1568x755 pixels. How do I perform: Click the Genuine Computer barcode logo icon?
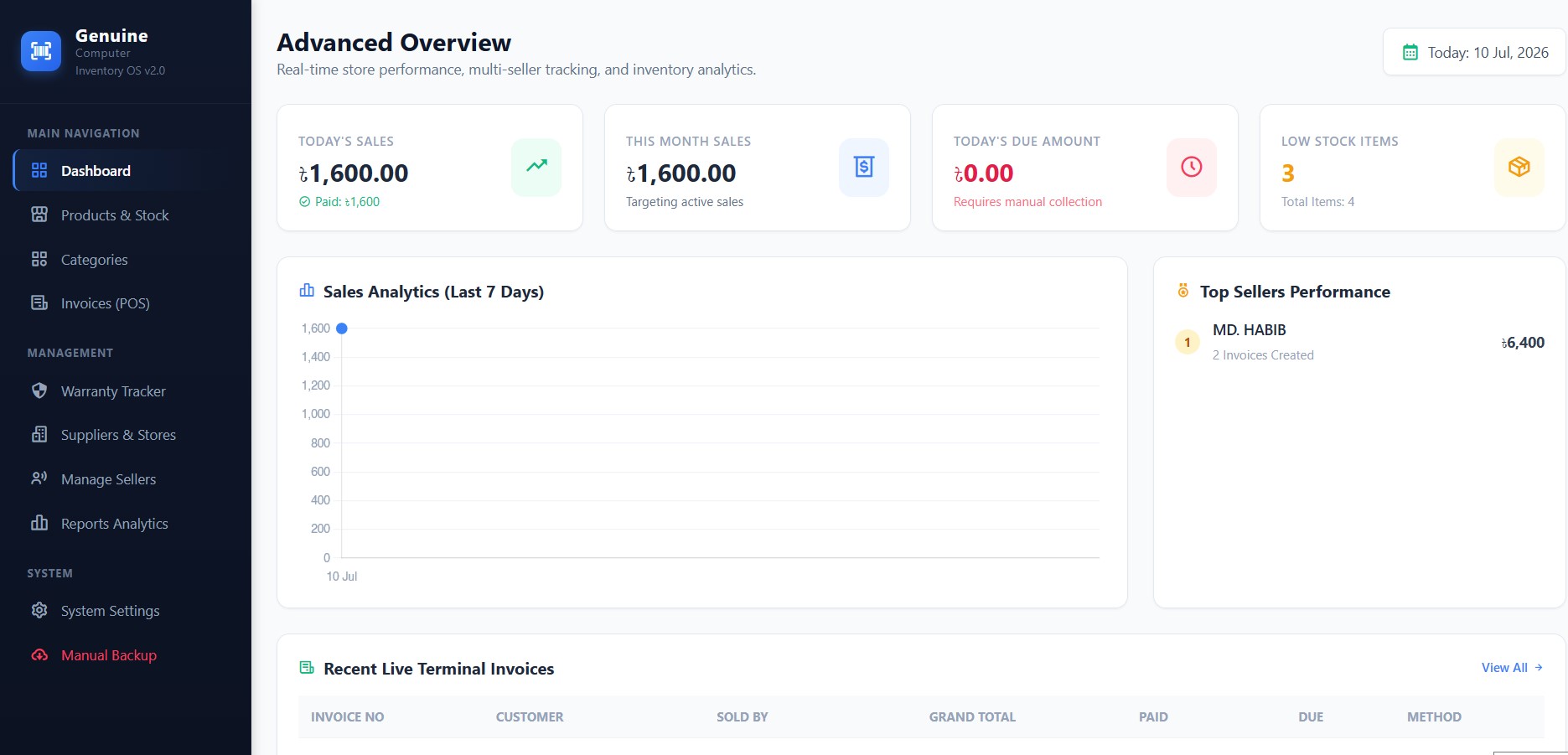(x=41, y=51)
